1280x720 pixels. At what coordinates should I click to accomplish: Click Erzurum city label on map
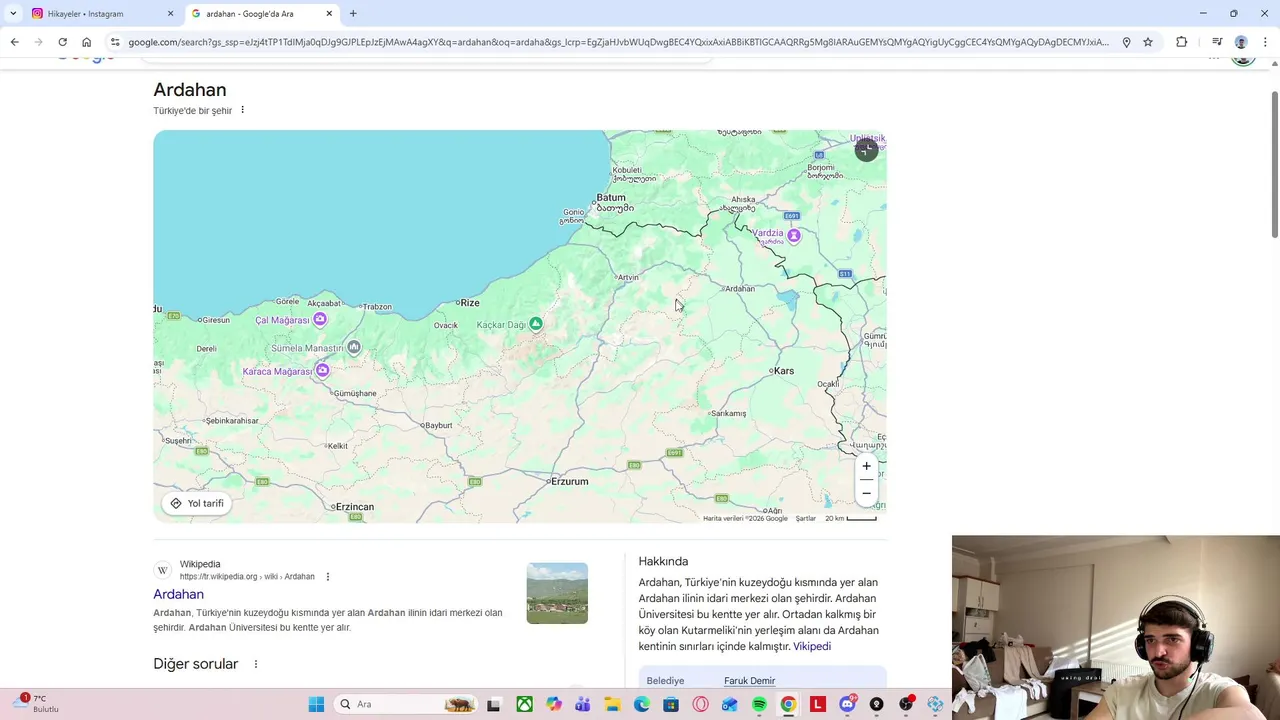(x=570, y=481)
